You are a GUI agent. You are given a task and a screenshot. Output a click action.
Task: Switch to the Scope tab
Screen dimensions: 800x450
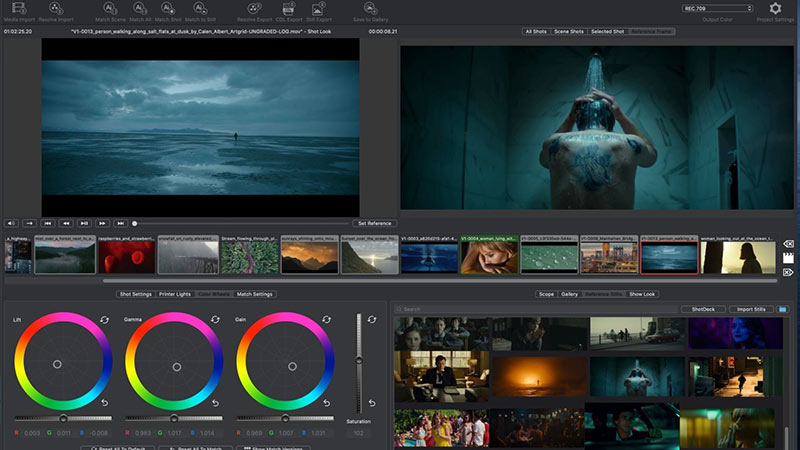pos(546,294)
